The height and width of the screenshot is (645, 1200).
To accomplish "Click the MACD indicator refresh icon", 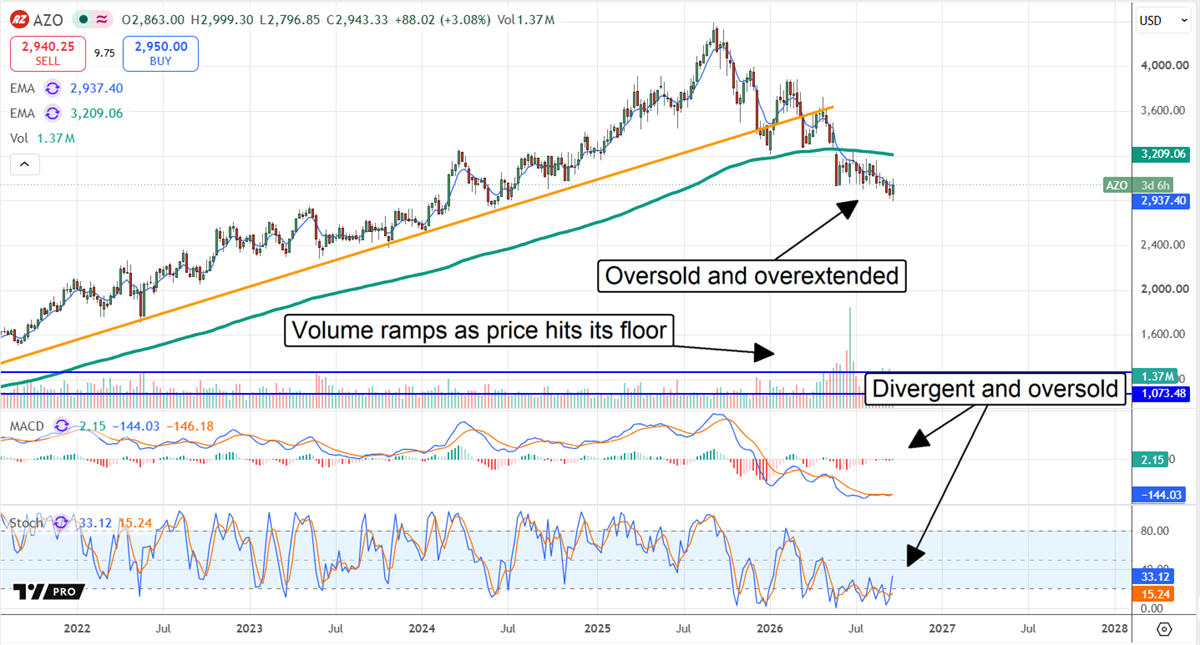I will (x=62, y=427).
